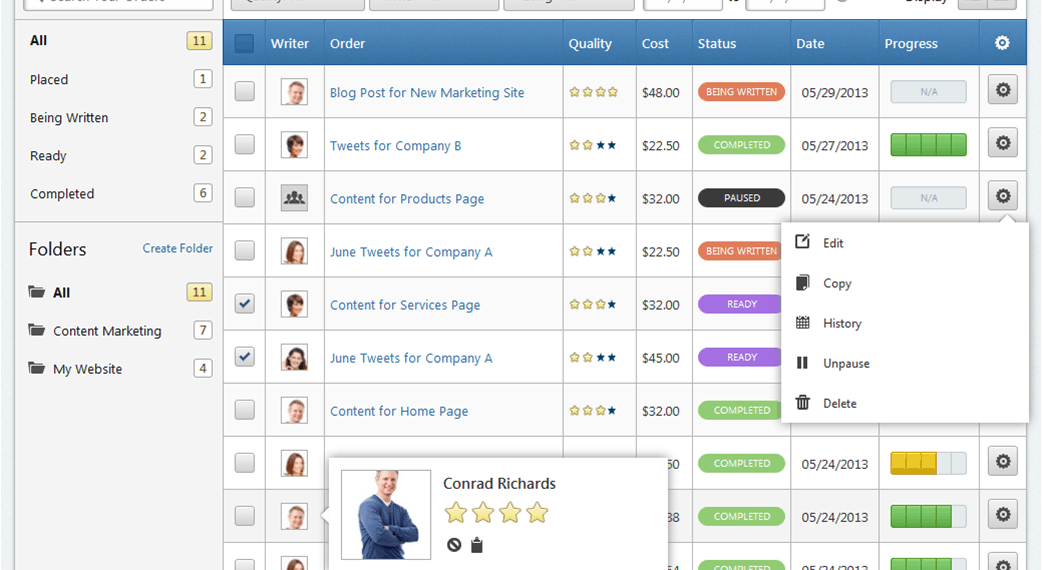Viewport: 1042px width, 570px height.
Task: Click the green progress bar for Company B
Action: point(928,145)
